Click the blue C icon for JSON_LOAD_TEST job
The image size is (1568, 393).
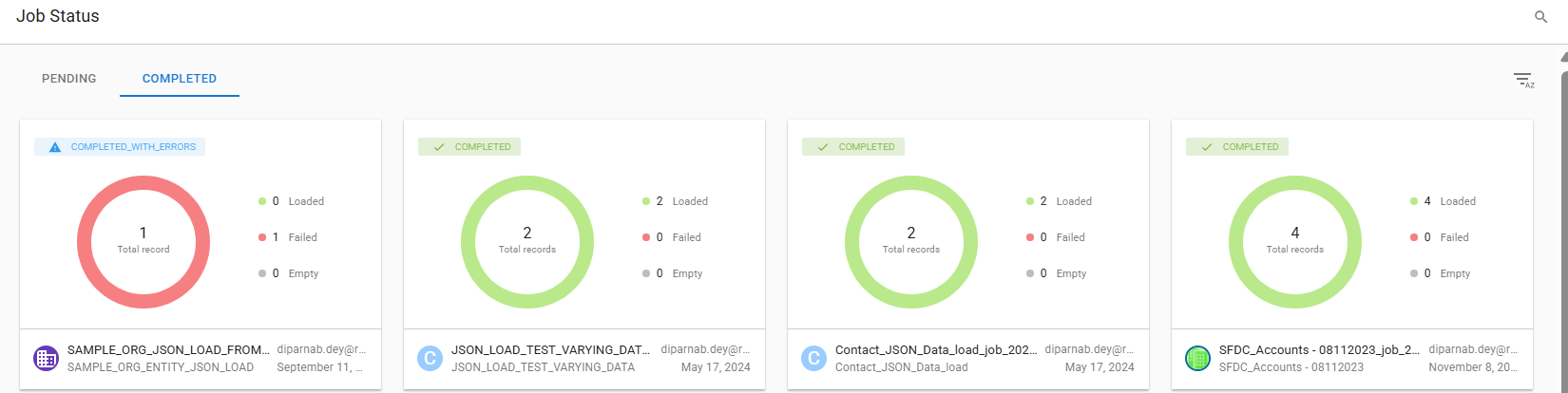click(430, 358)
